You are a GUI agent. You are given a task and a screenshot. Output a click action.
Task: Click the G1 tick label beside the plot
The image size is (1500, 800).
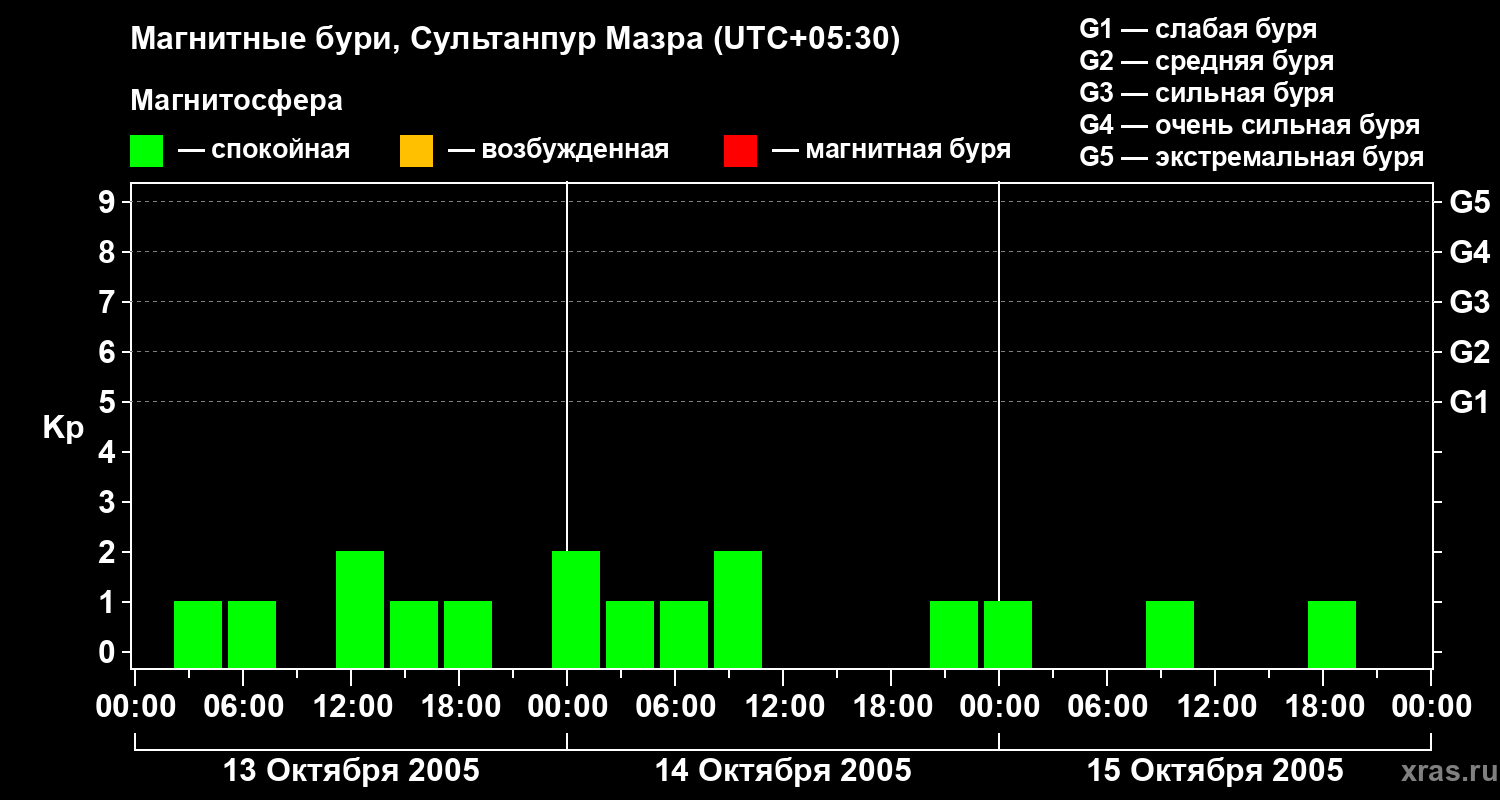1470,402
